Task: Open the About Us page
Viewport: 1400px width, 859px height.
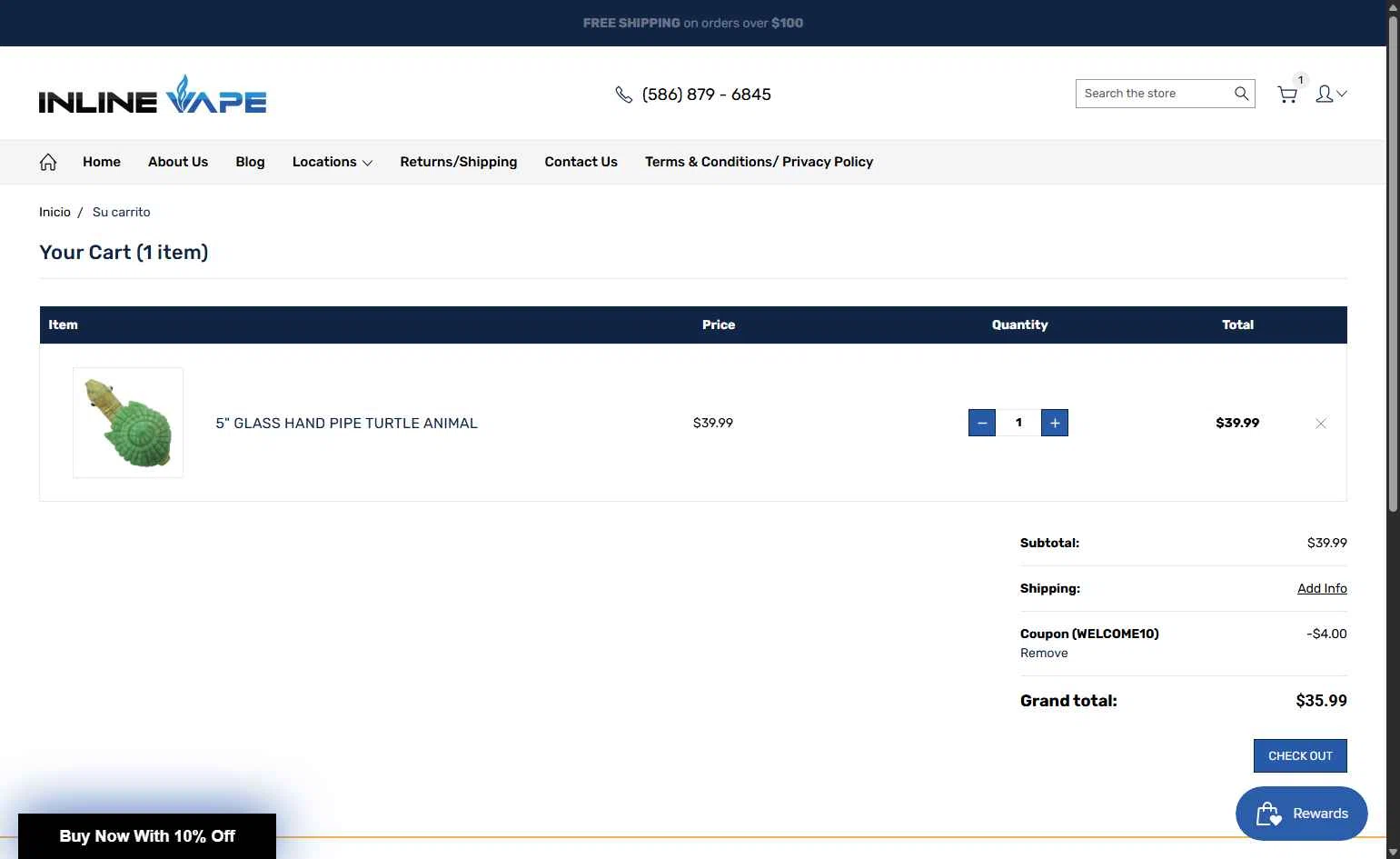Action: [178, 162]
